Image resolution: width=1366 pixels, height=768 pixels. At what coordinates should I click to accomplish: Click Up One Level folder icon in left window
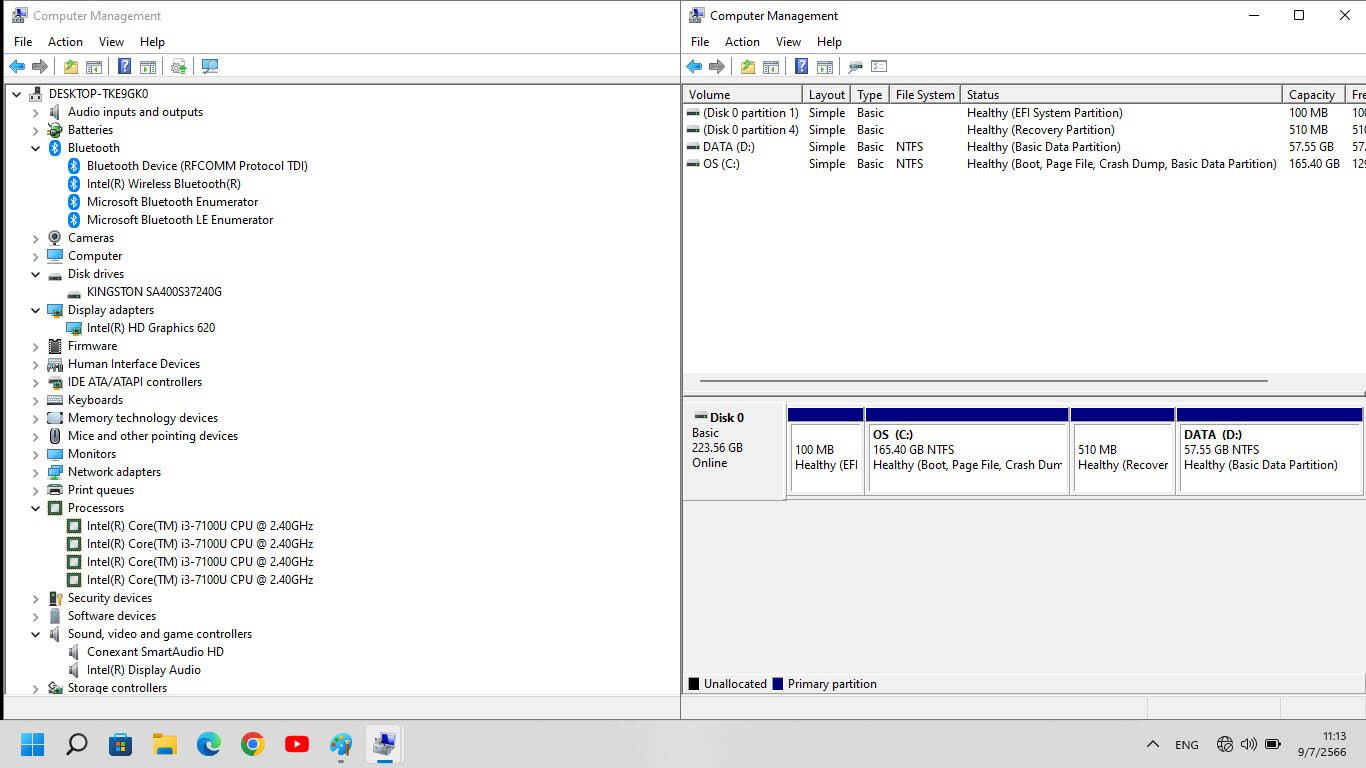tap(70, 67)
